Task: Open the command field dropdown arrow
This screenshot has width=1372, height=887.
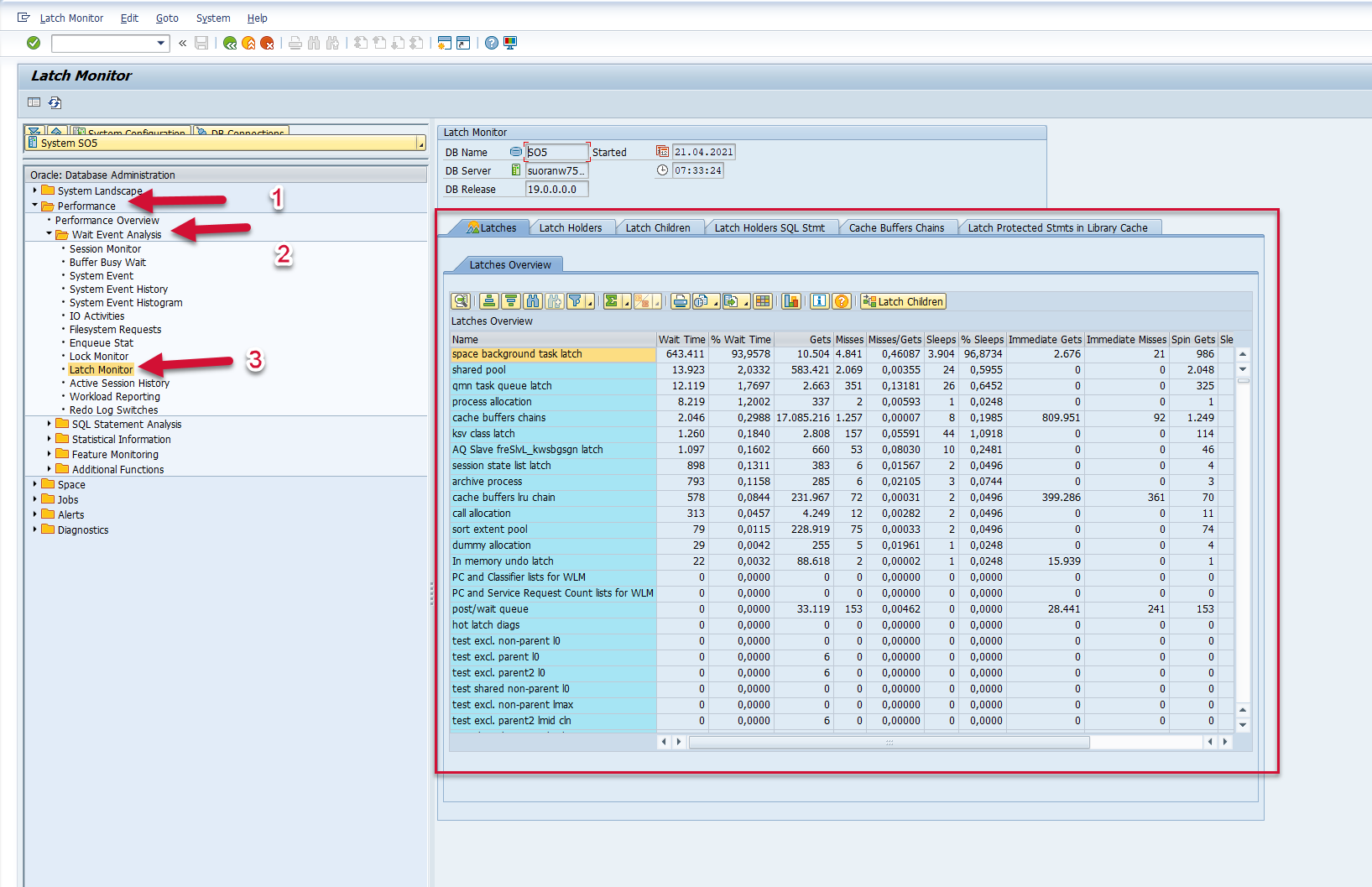Action: (161, 43)
